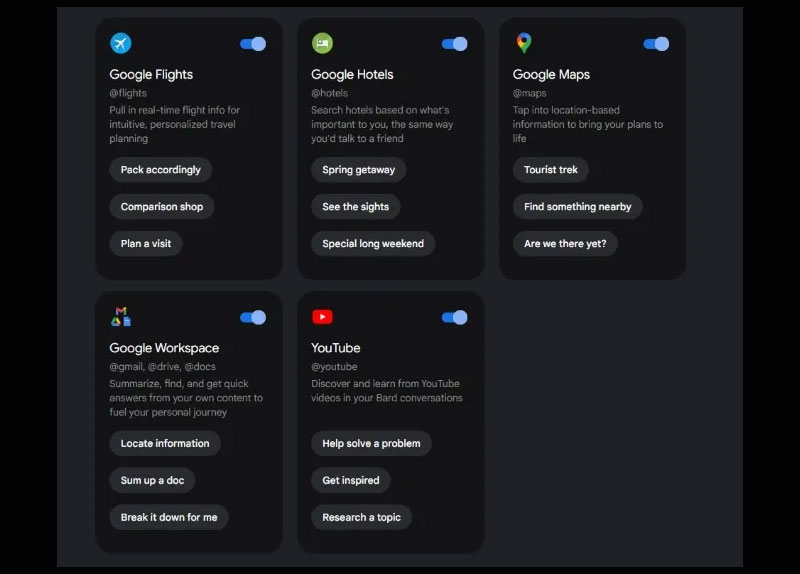Click the Find something nearby chip
800x574 pixels.
578,207
